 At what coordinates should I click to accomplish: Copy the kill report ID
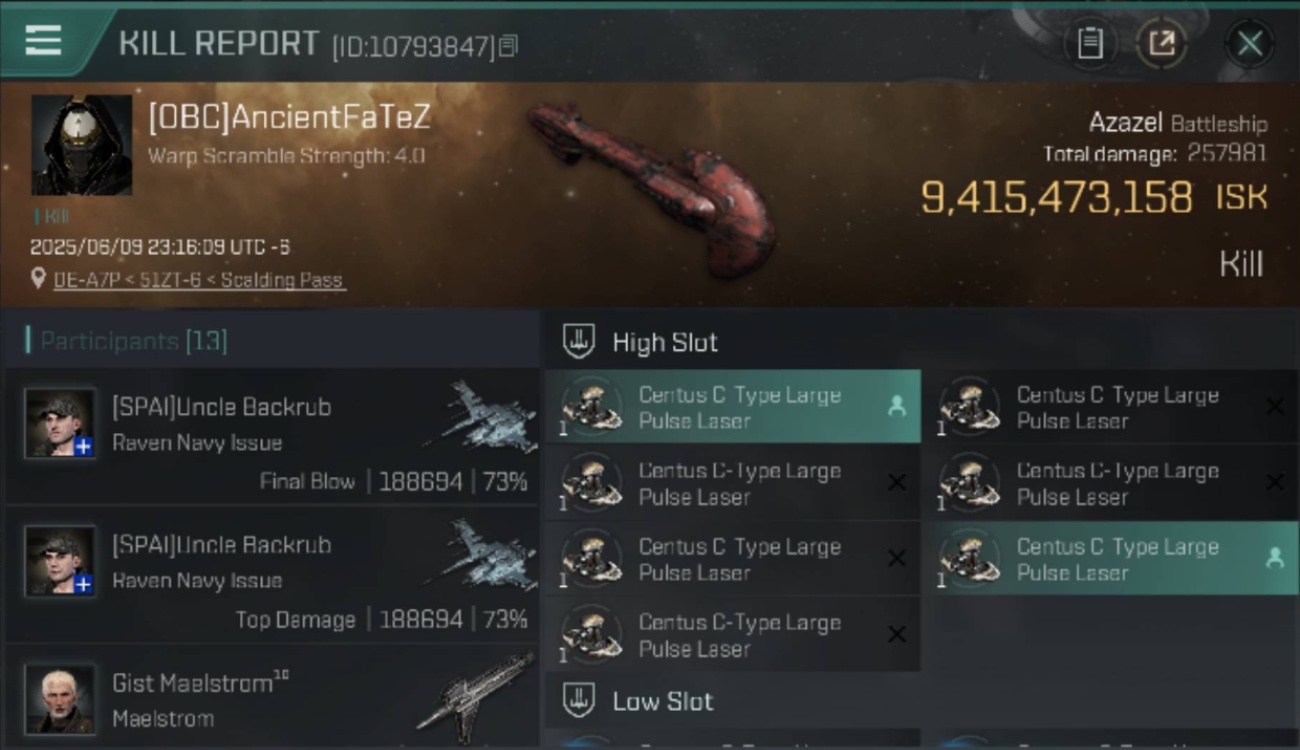[x=509, y=45]
